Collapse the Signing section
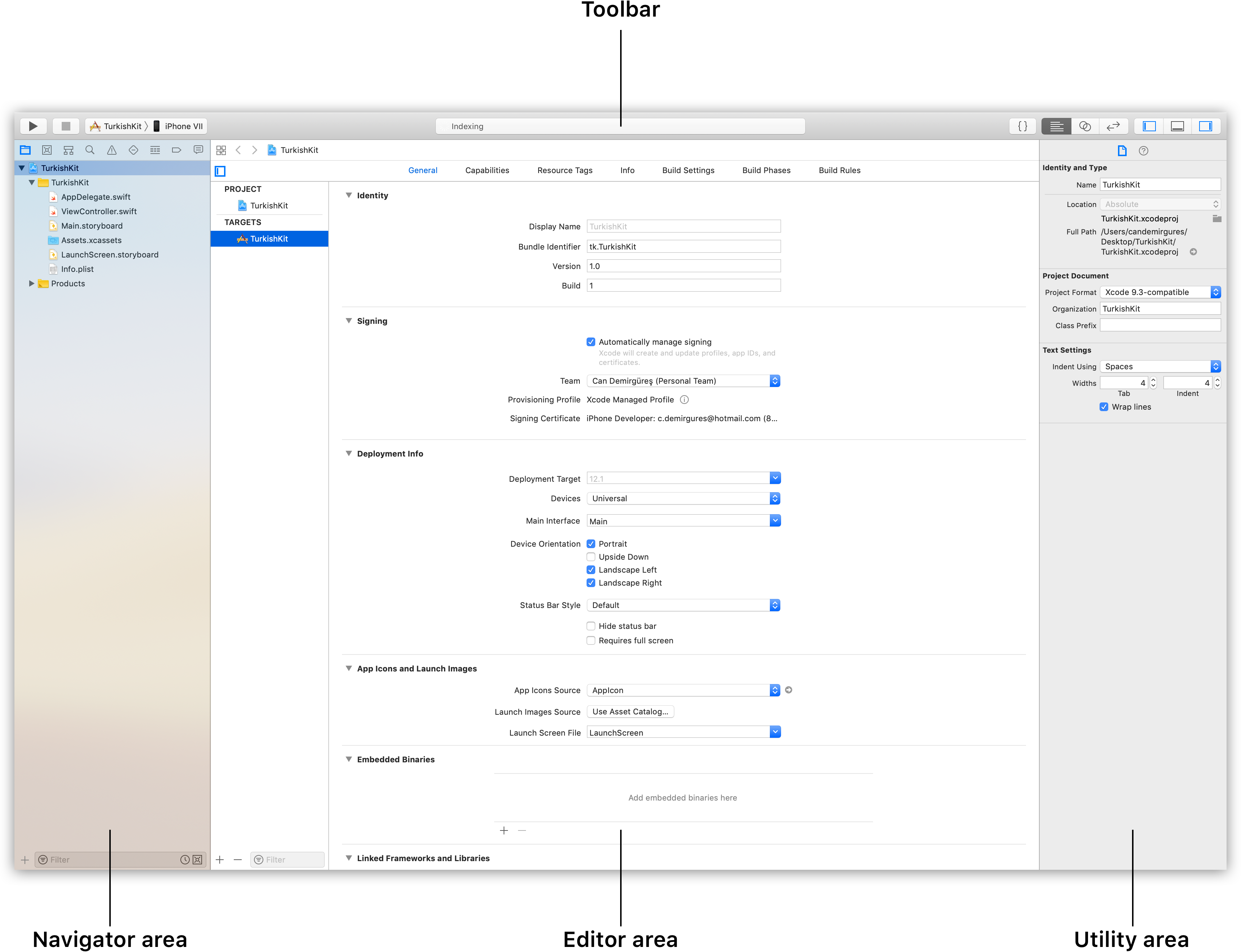 [x=348, y=321]
